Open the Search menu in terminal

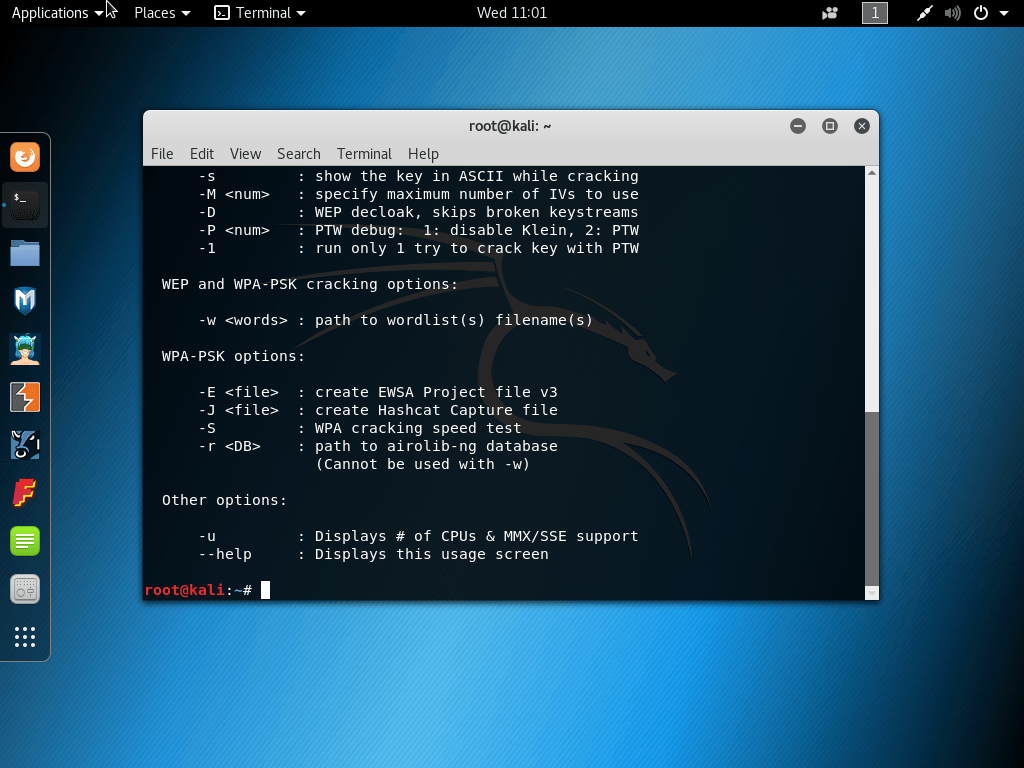[298, 153]
